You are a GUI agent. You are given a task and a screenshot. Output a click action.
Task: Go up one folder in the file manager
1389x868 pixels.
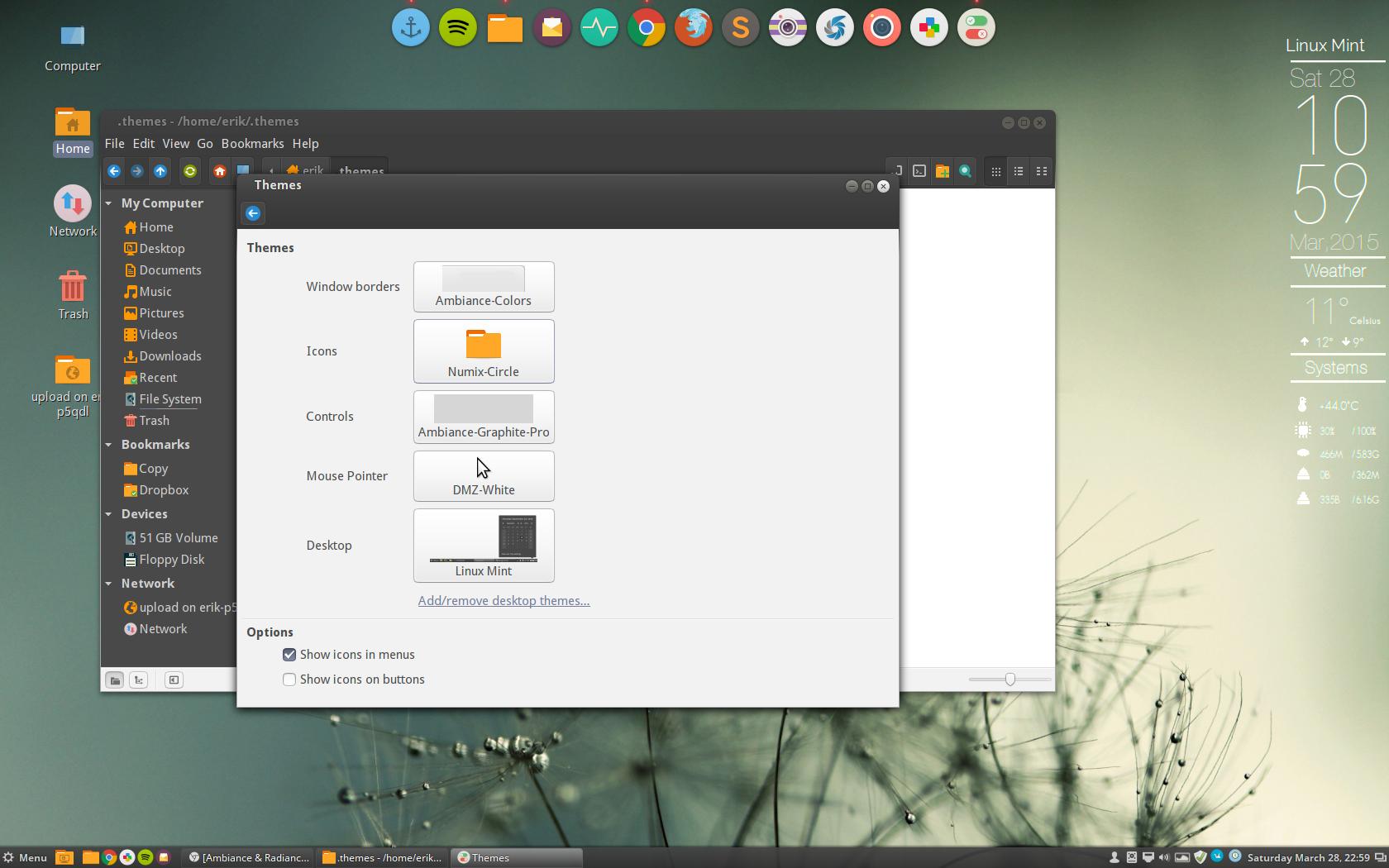tap(160, 171)
